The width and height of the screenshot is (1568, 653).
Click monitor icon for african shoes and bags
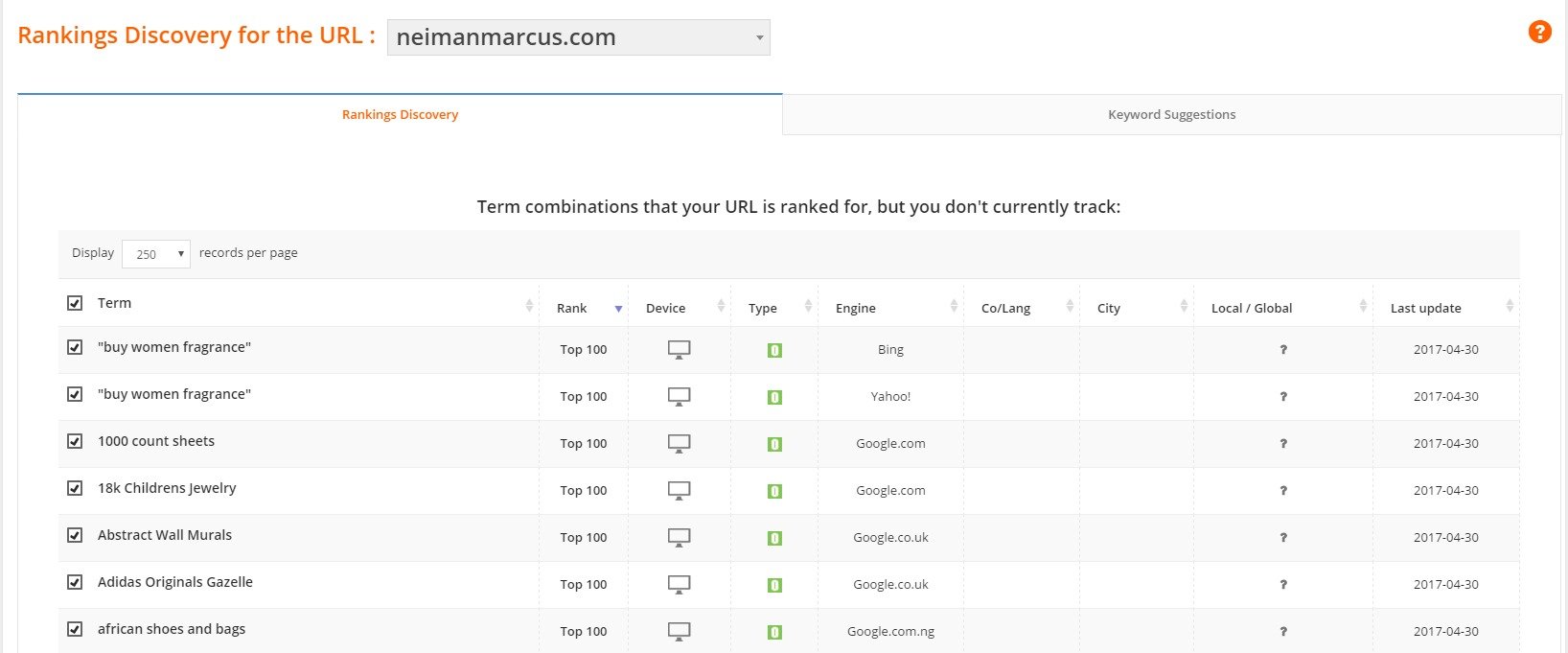point(679,632)
